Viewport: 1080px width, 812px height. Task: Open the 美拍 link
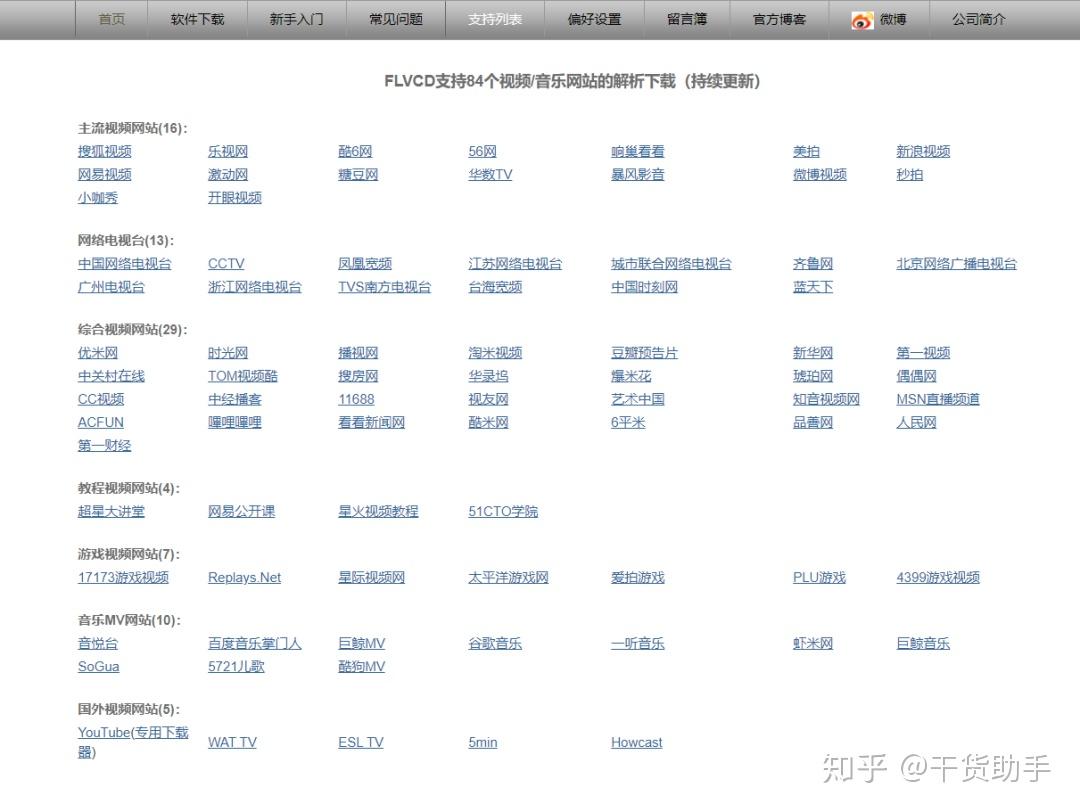(x=806, y=152)
